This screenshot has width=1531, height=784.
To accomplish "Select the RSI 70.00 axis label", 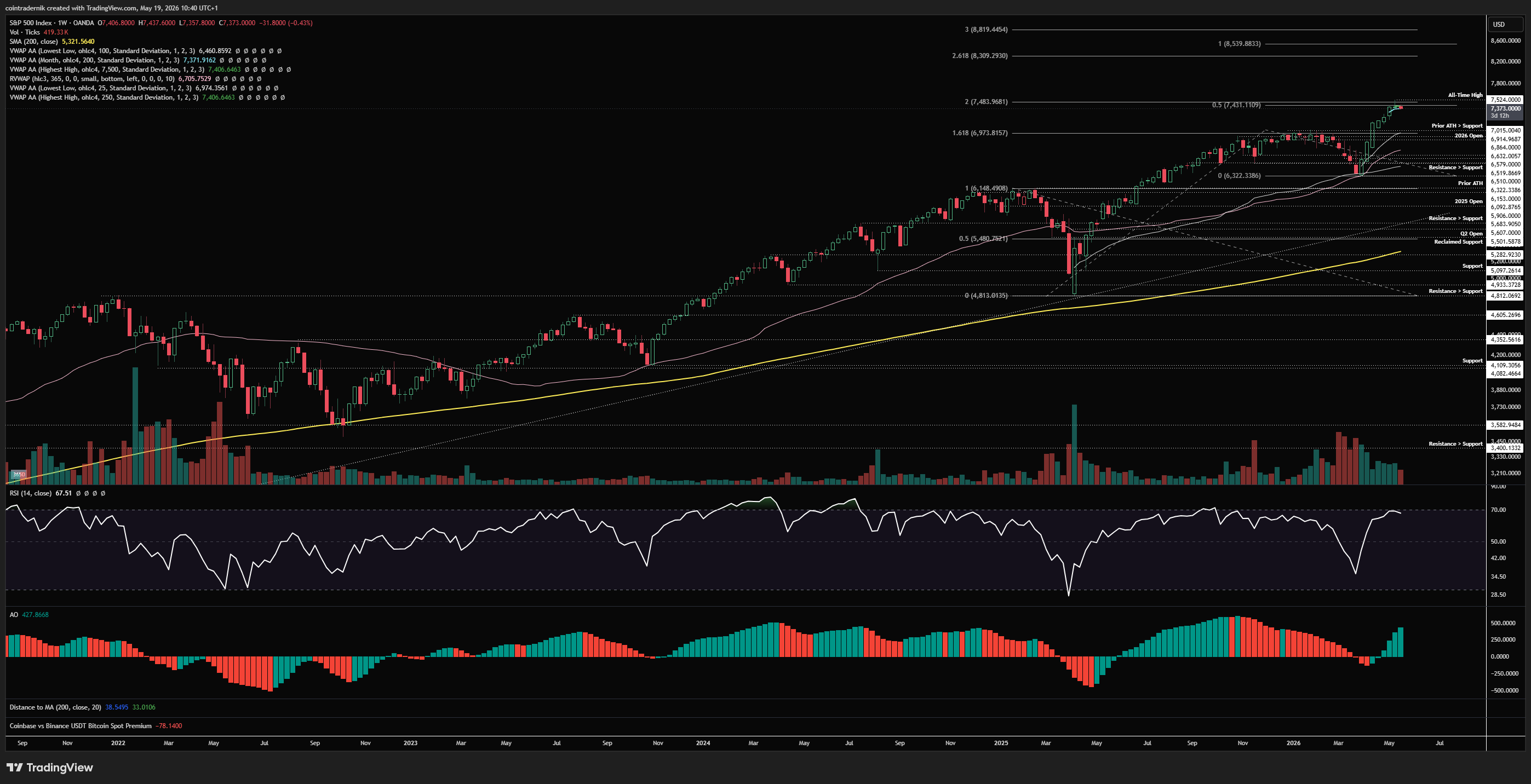I will click(1498, 510).
